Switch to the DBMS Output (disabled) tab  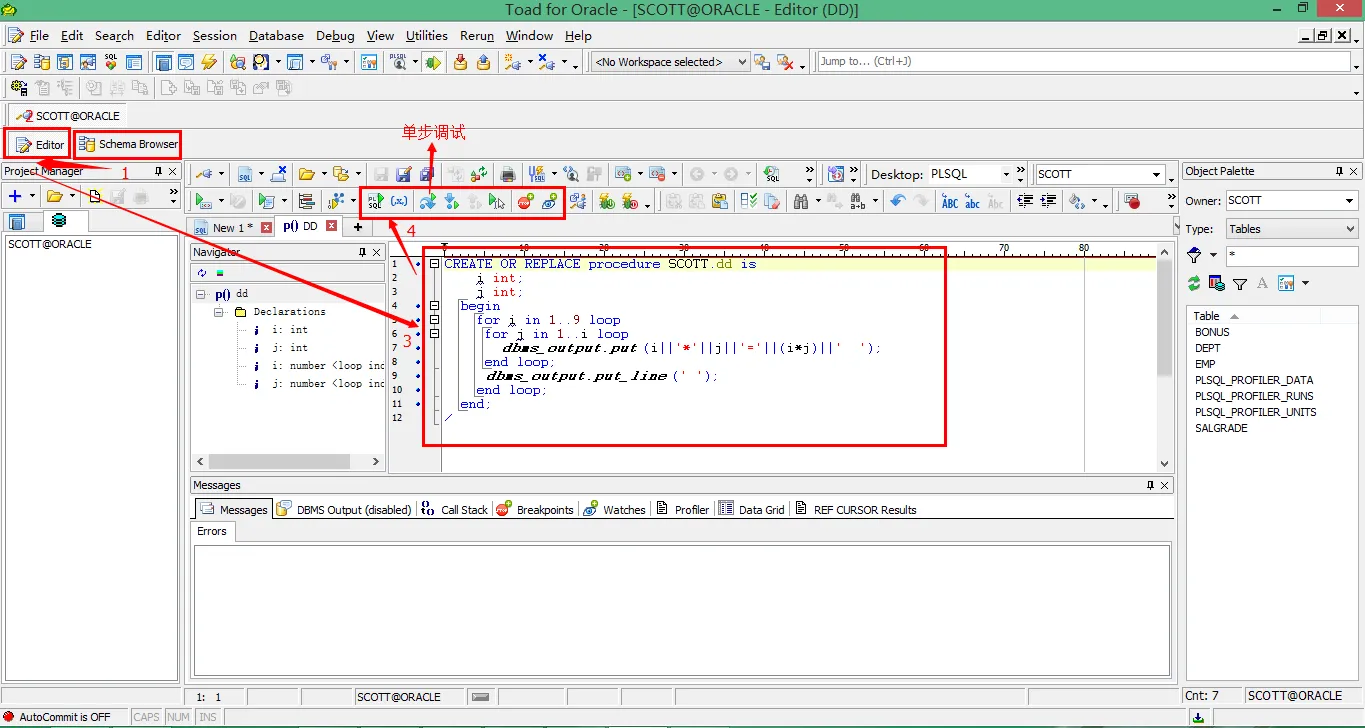coord(344,509)
